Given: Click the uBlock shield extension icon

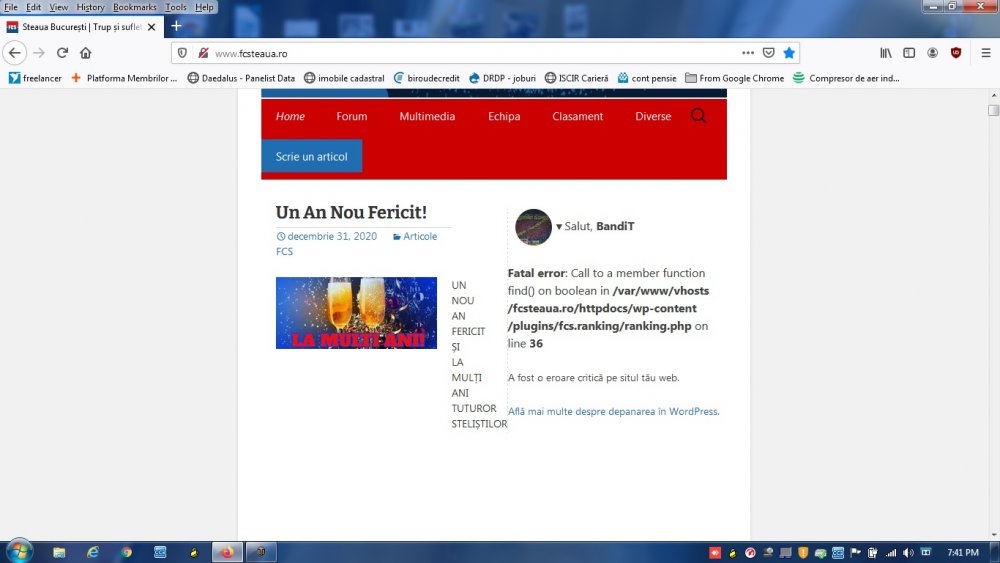Looking at the screenshot, I should (956, 53).
